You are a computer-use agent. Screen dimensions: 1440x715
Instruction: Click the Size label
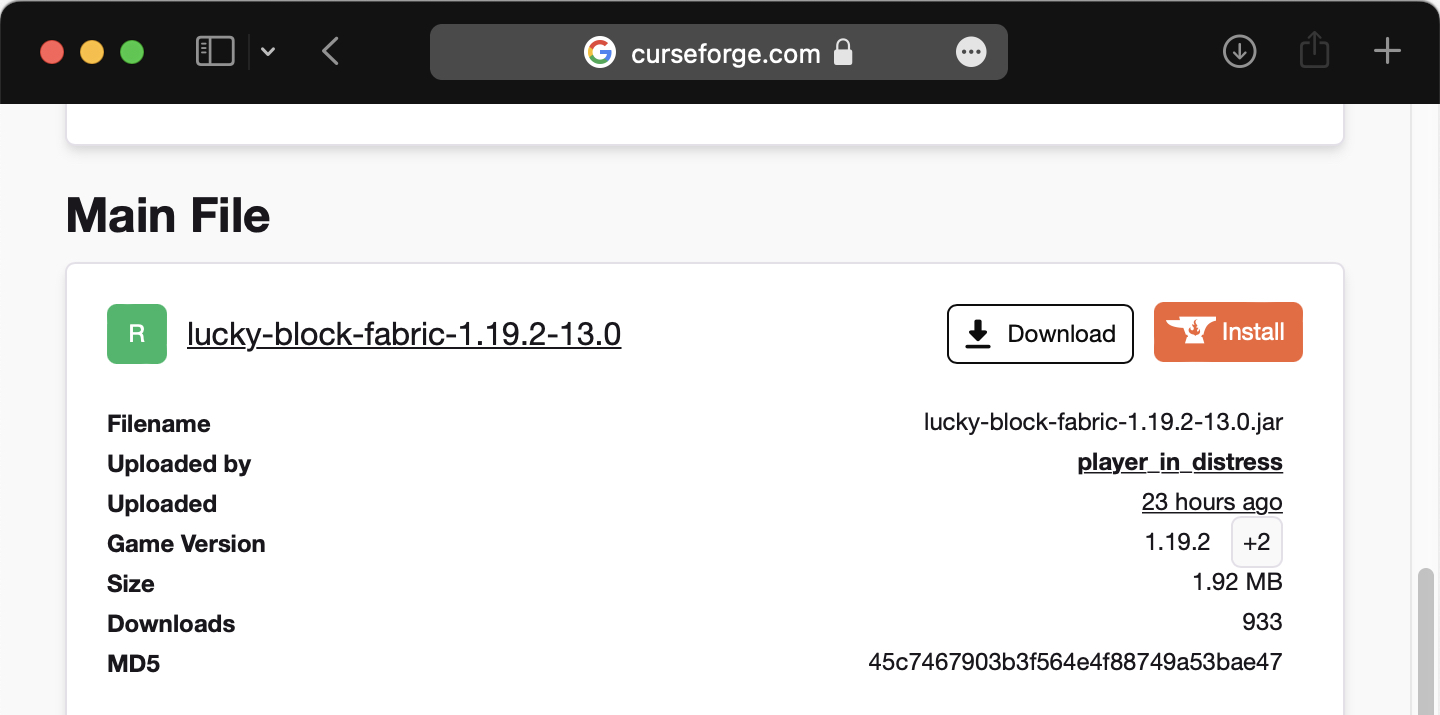pos(131,584)
